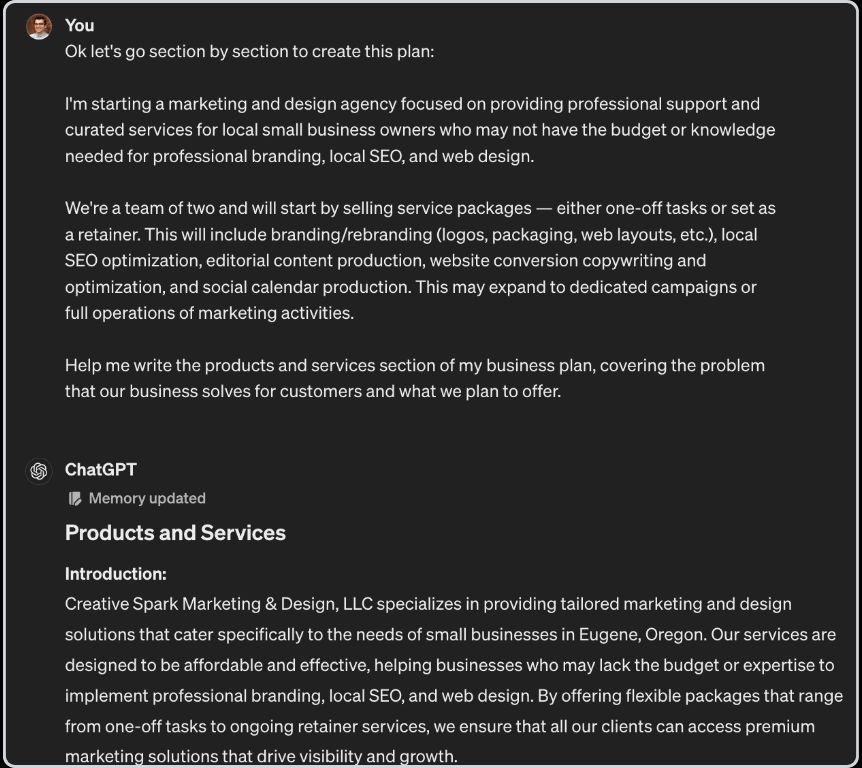862x768 pixels.
Task: Click the "Products and Services" heading
Action: (x=175, y=533)
